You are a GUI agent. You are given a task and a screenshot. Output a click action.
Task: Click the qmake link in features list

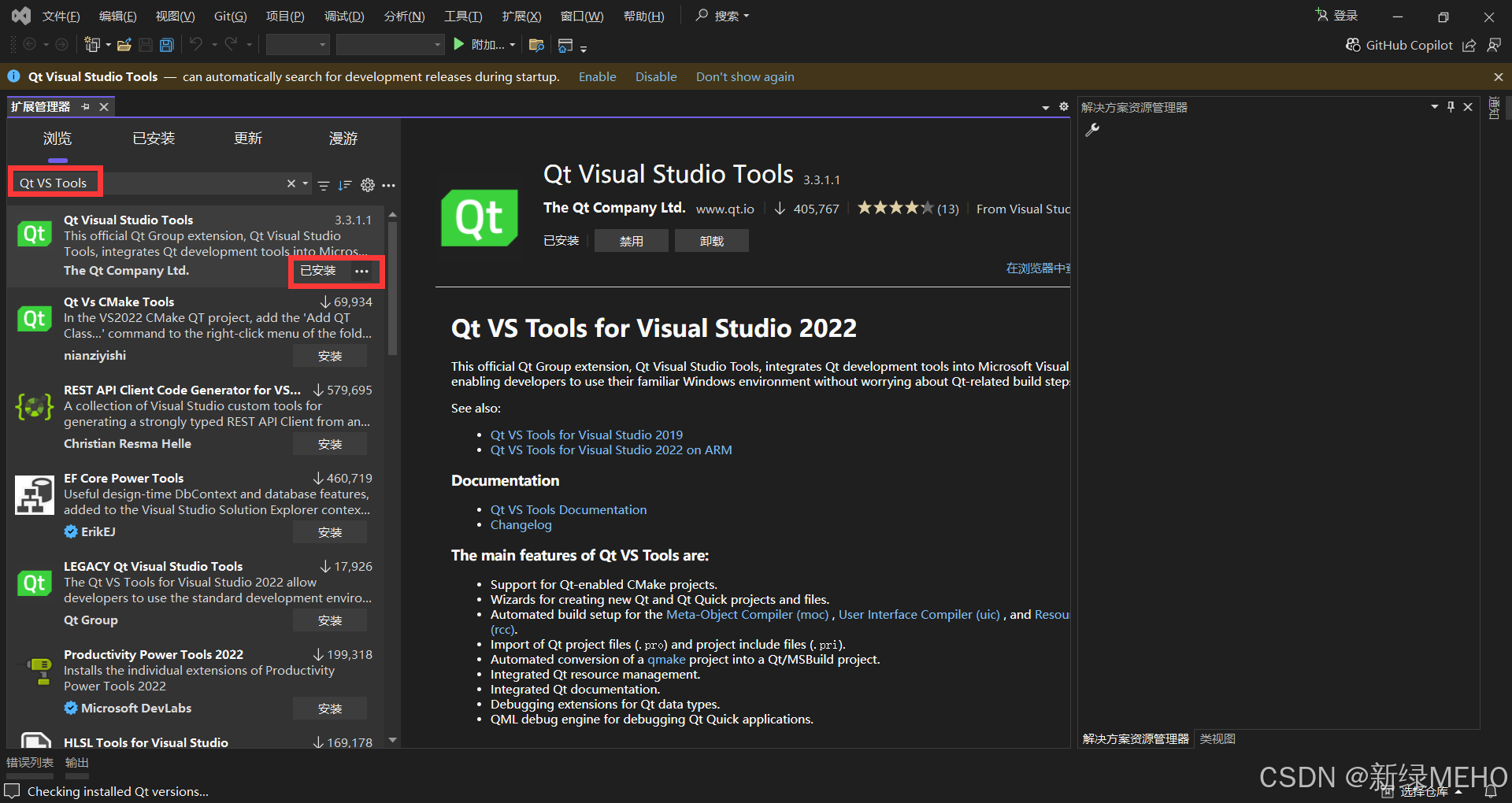pyautogui.click(x=666, y=659)
